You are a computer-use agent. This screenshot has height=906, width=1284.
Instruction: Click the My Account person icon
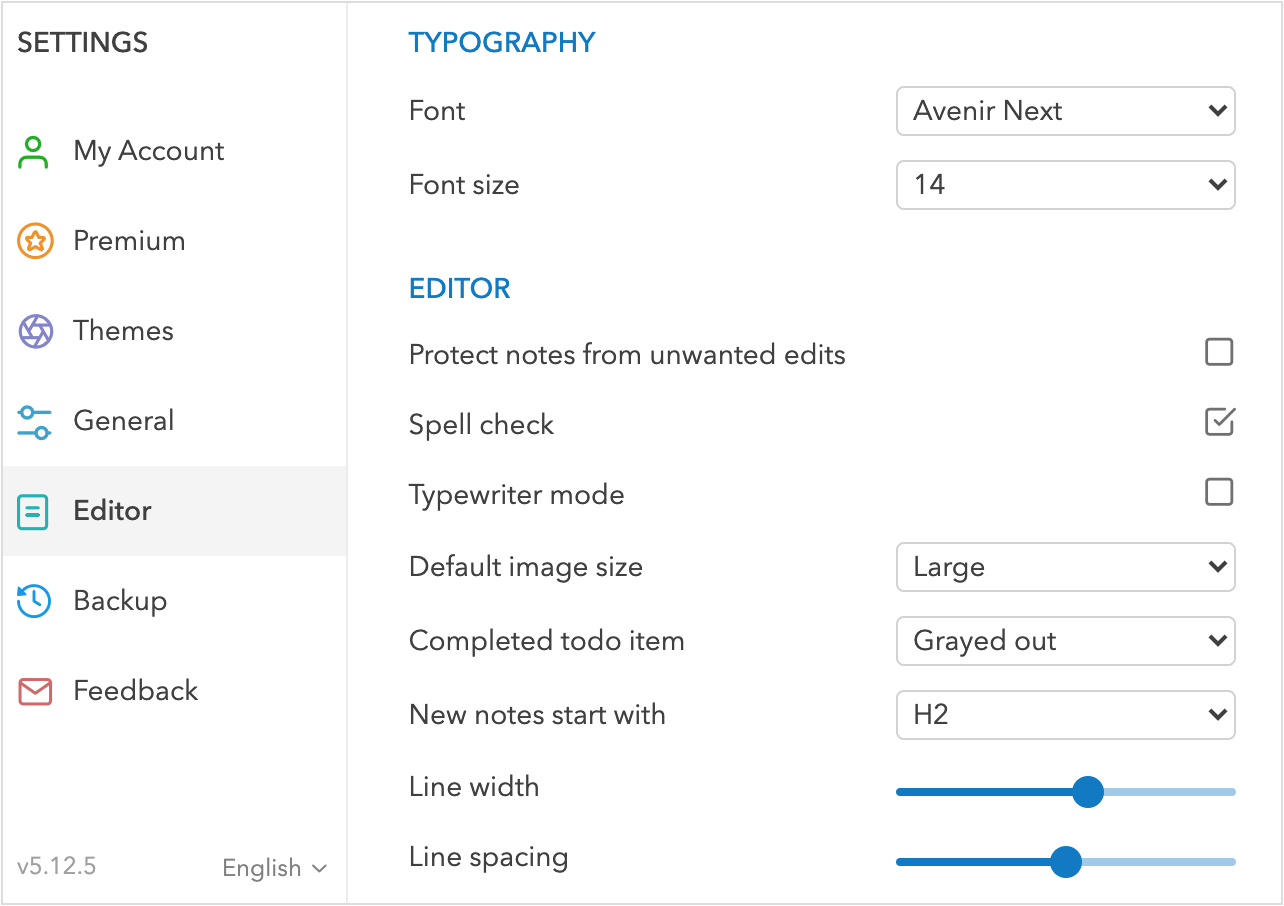[x=35, y=152]
